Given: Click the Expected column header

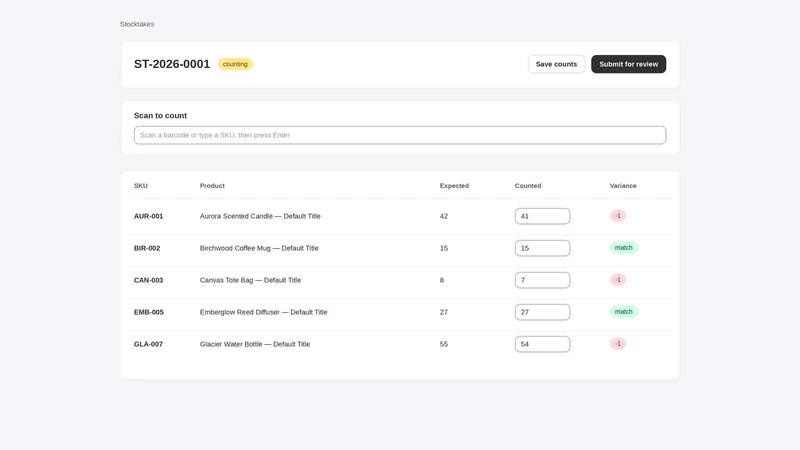Looking at the screenshot, I should (x=454, y=186).
